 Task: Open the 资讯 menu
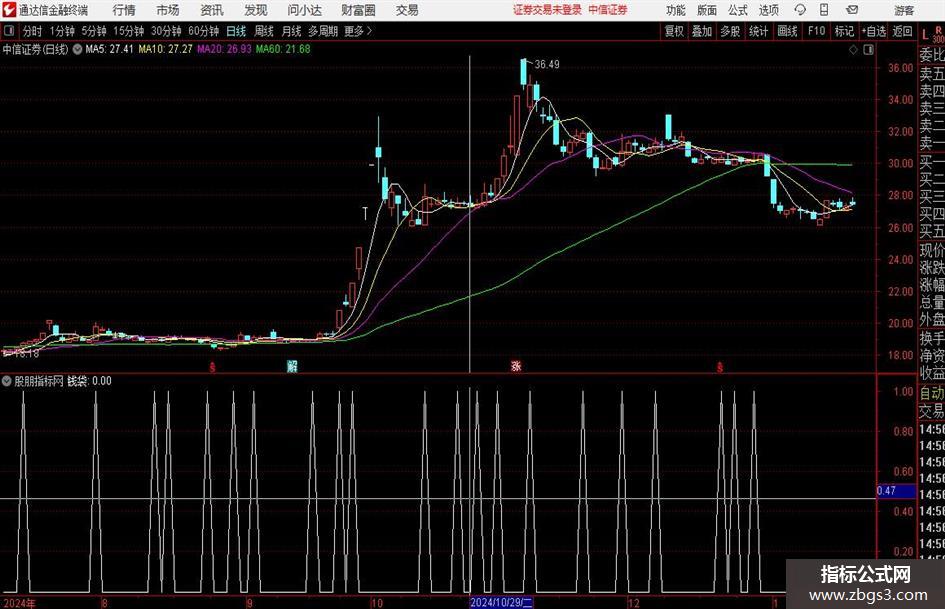tap(212, 10)
